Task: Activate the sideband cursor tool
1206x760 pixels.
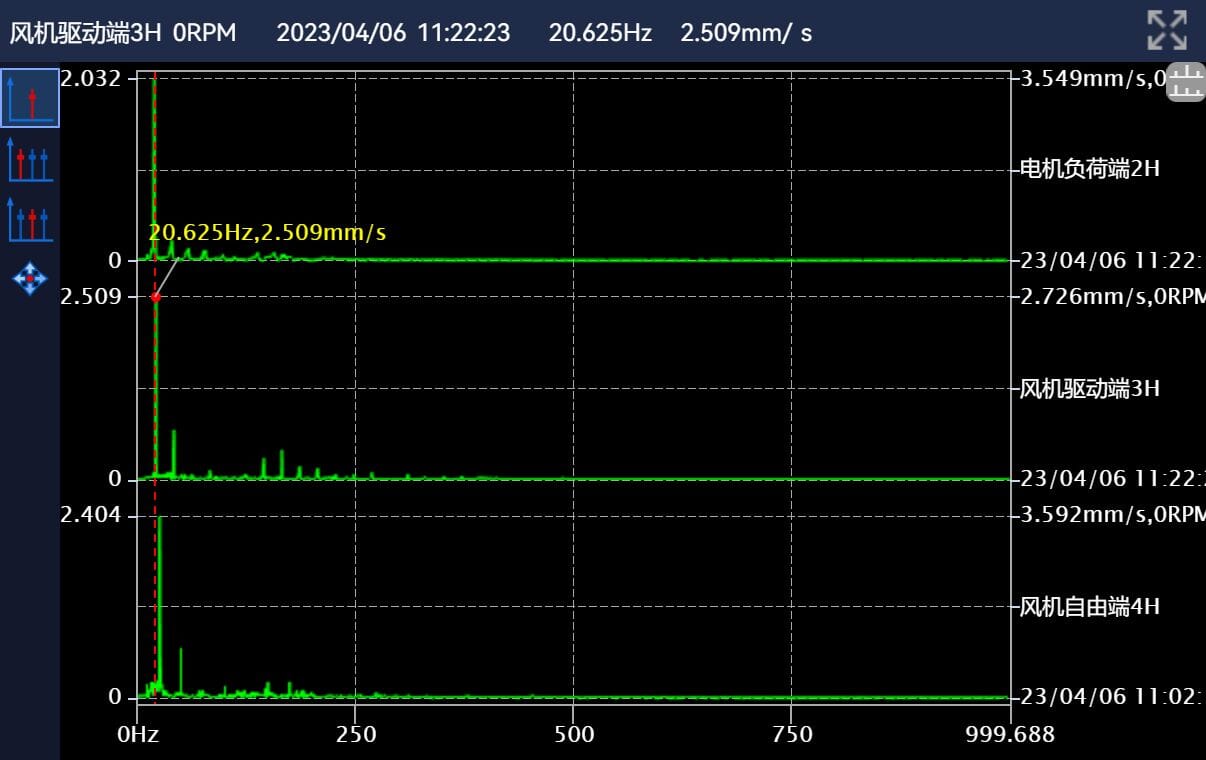Action: pos(30,220)
